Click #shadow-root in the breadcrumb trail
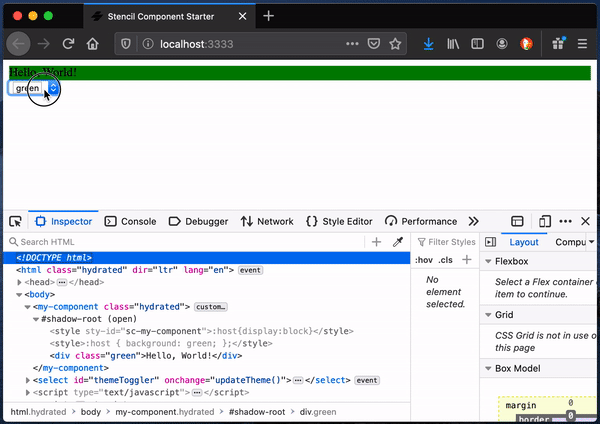Image resolution: width=600 pixels, height=424 pixels. pyautogui.click(x=257, y=412)
